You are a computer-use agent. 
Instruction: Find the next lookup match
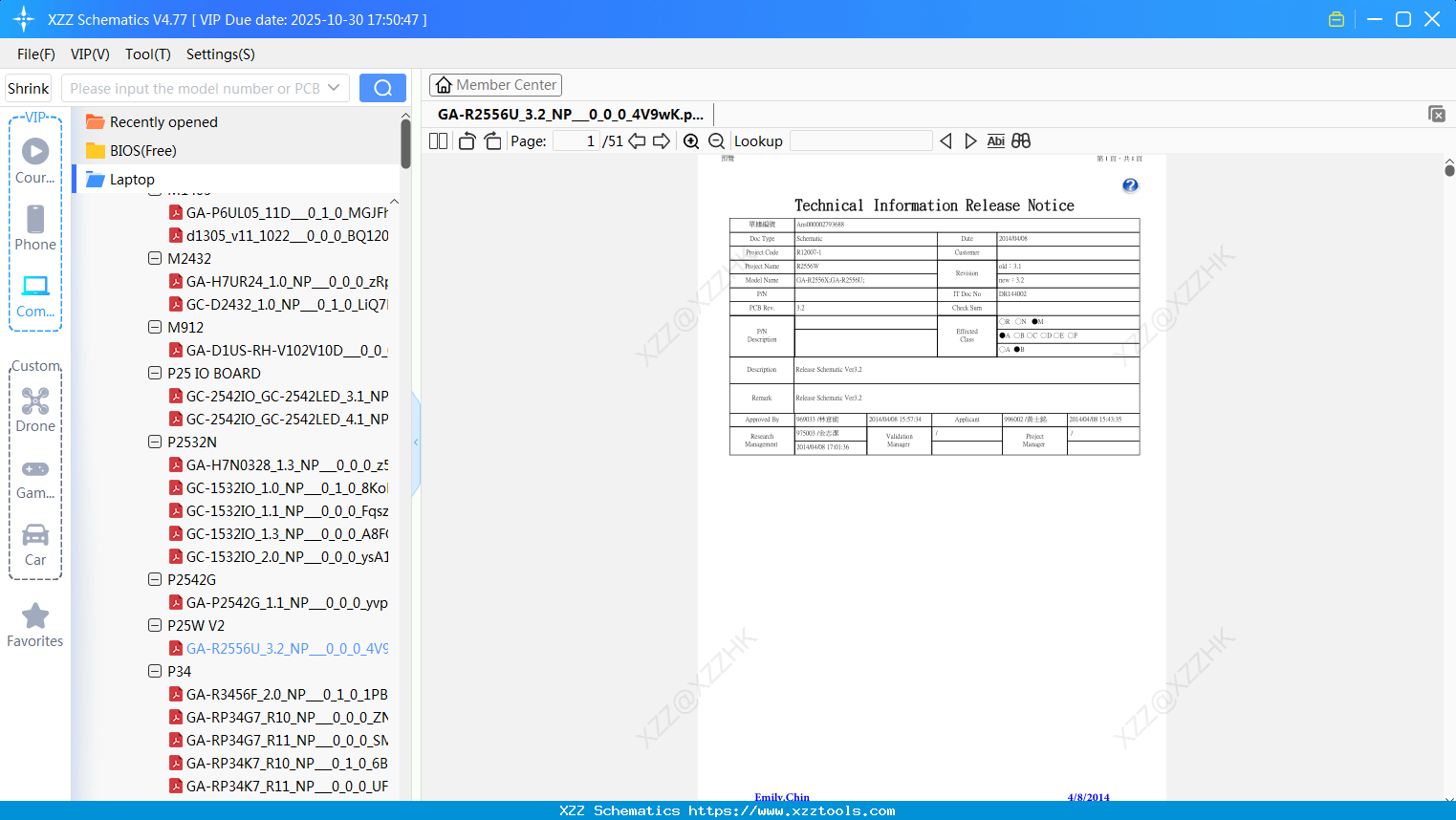click(x=970, y=140)
